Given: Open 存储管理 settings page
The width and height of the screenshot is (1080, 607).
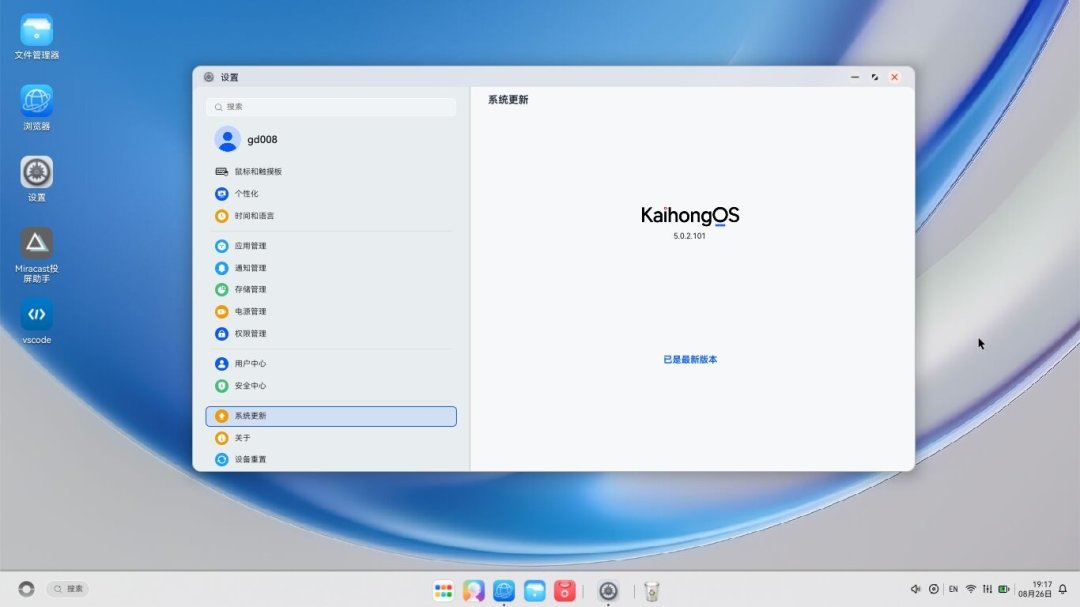Looking at the screenshot, I should point(331,289).
